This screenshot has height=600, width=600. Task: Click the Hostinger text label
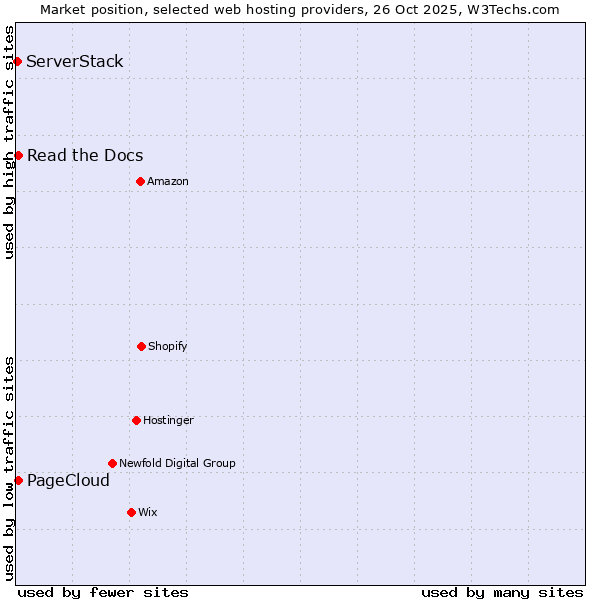coord(168,420)
